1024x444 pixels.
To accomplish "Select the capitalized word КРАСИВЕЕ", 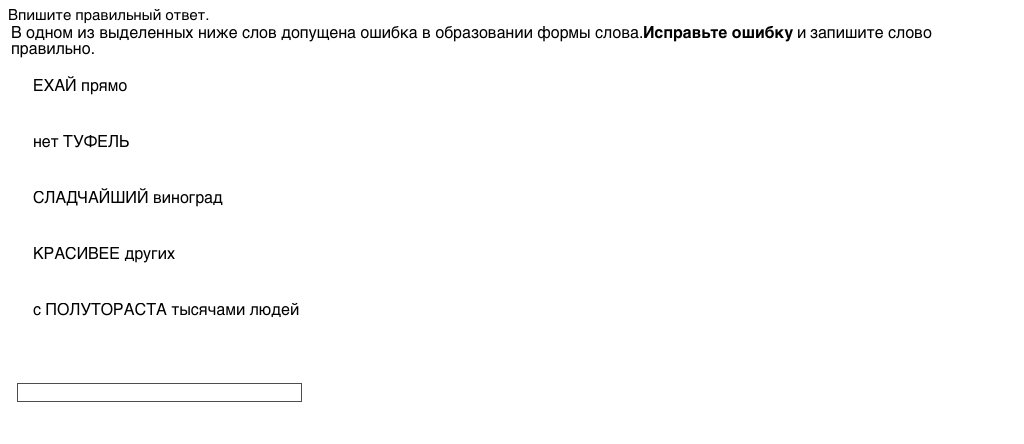I will tap(76, 254).
